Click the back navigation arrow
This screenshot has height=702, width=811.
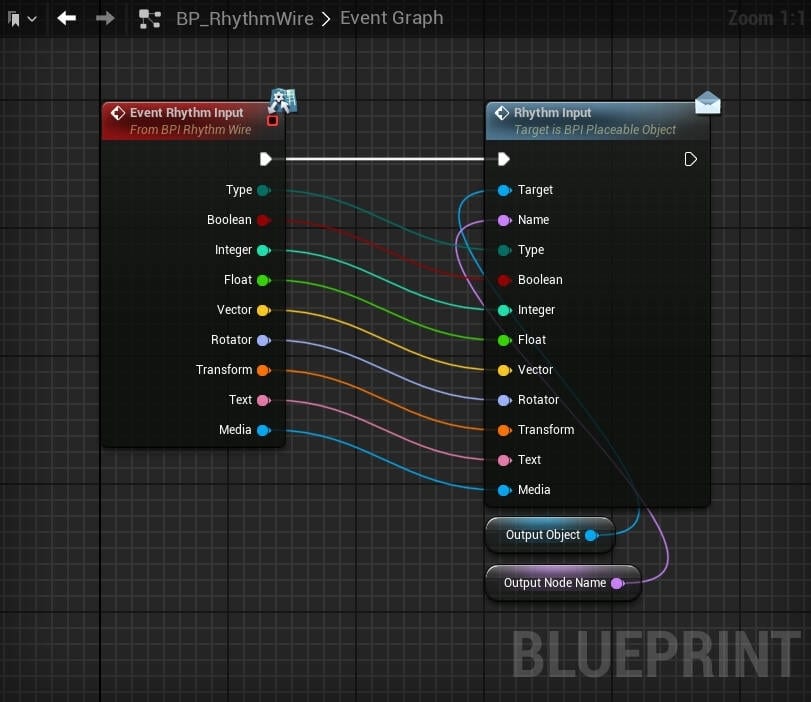[x=66, y=18]
